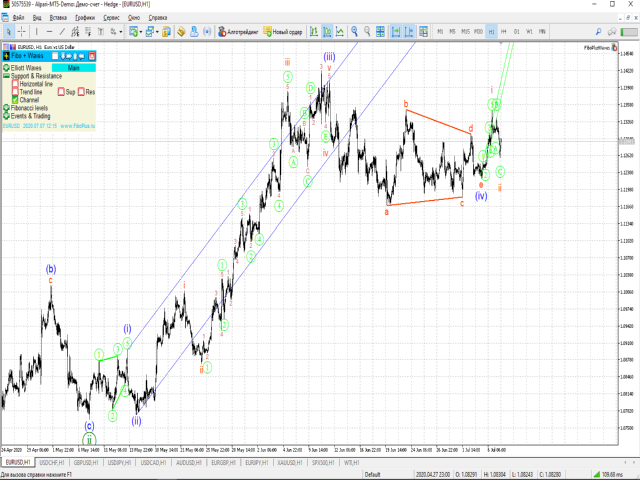
Task: Switch to USDCHF,H1 chart tab
Action: [52, 463]
